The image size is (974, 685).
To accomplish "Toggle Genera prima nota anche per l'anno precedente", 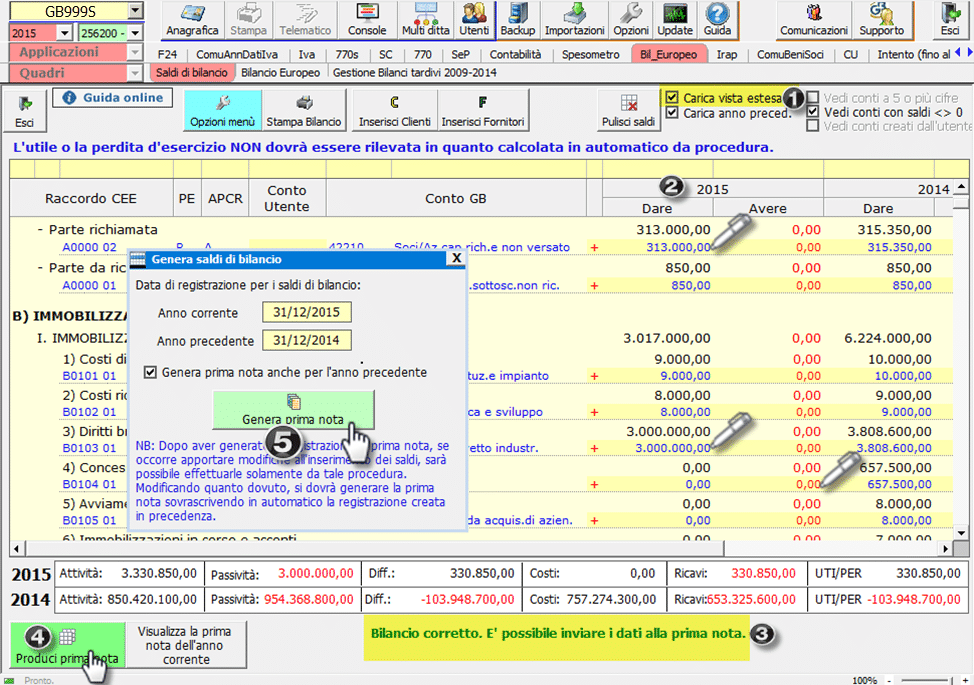I will (x=150, y=372).
